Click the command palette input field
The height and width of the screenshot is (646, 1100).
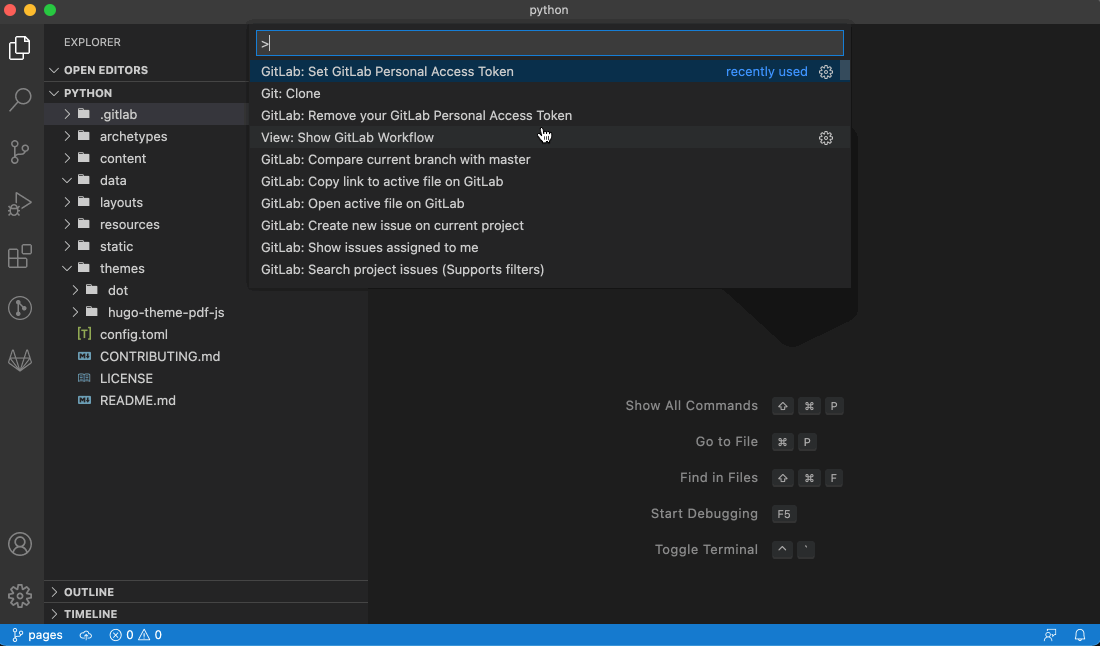click(550, 43)
